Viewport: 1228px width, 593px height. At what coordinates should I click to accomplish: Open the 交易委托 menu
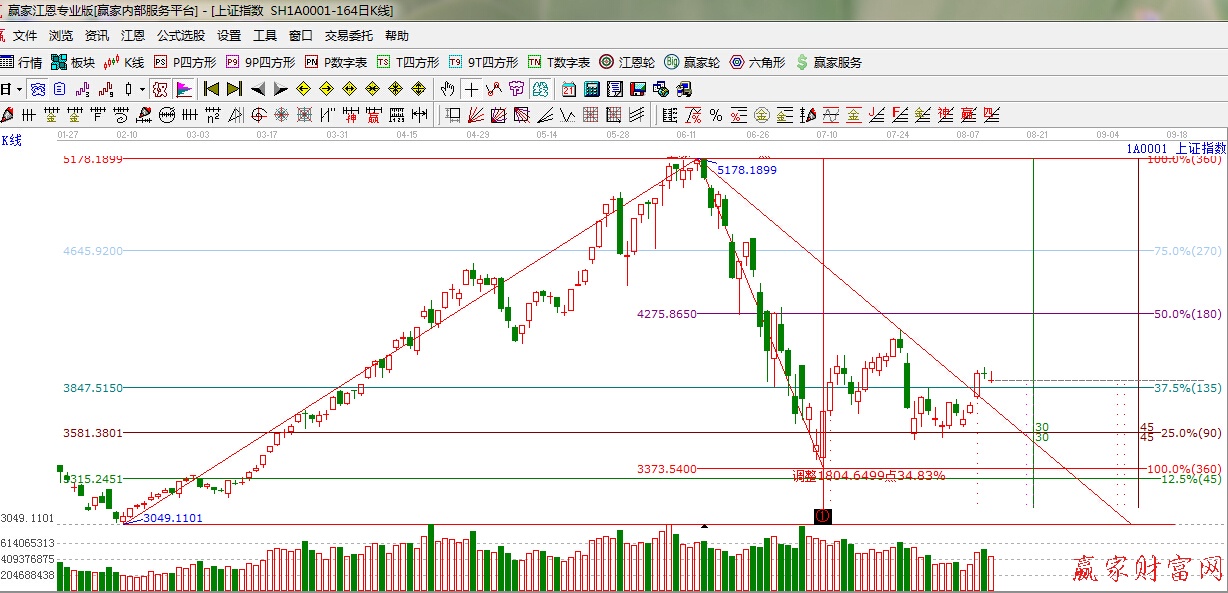coord(348,36)
